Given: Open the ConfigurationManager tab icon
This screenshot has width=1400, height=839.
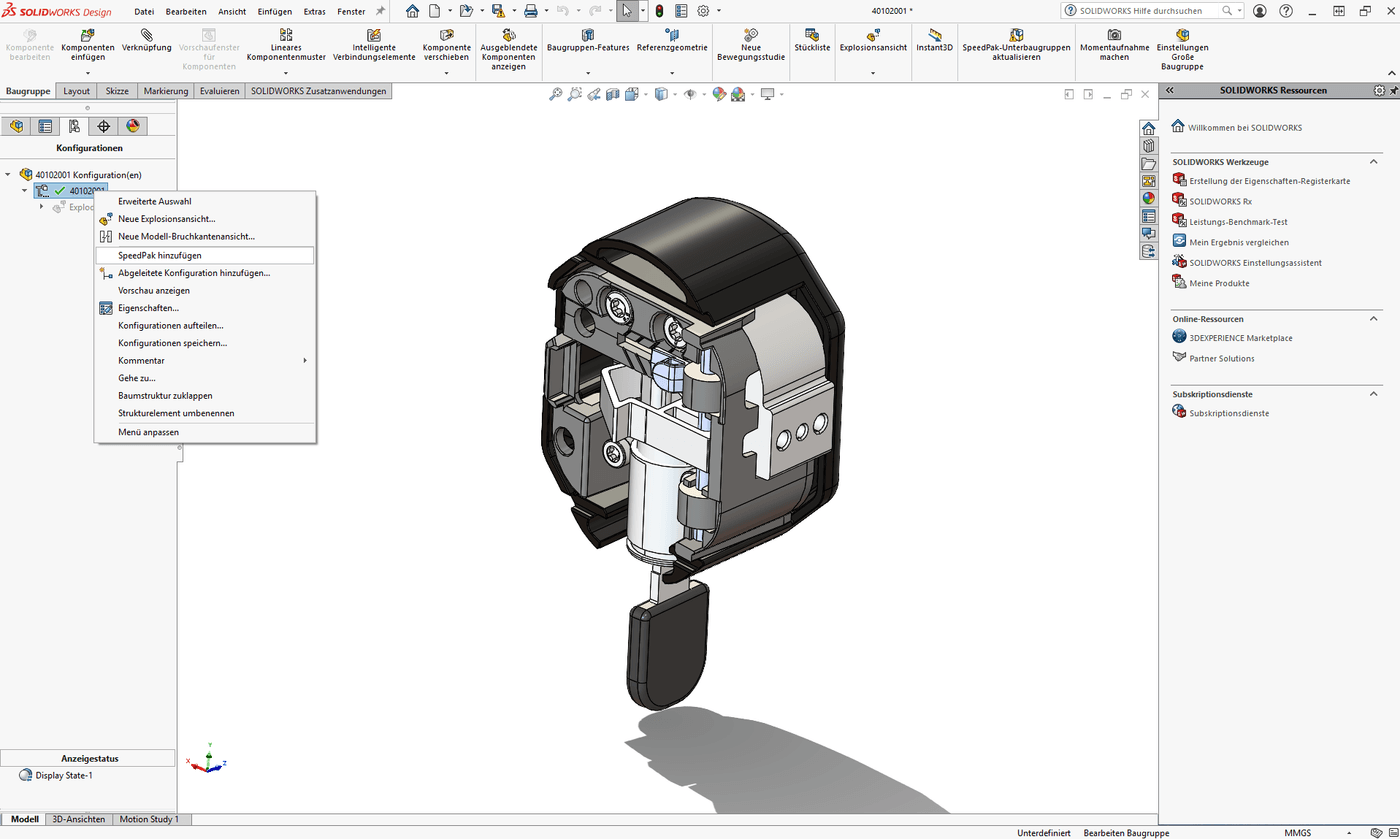Looking at the screenshot, I should 74,126.
